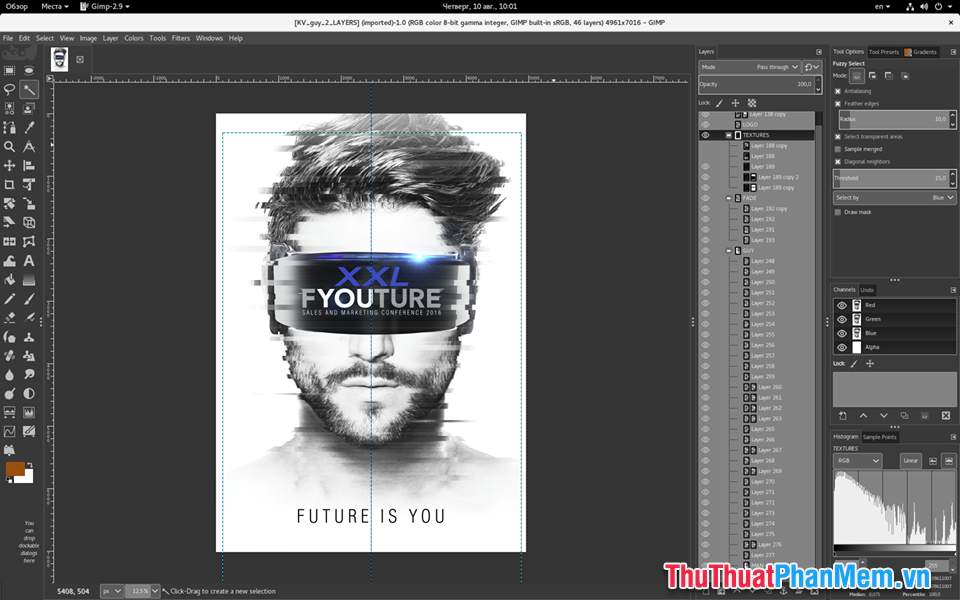Viewport: 960px width, 600px height.
Task: Switch to the Tool Presets tab
Action: point(883,52)
